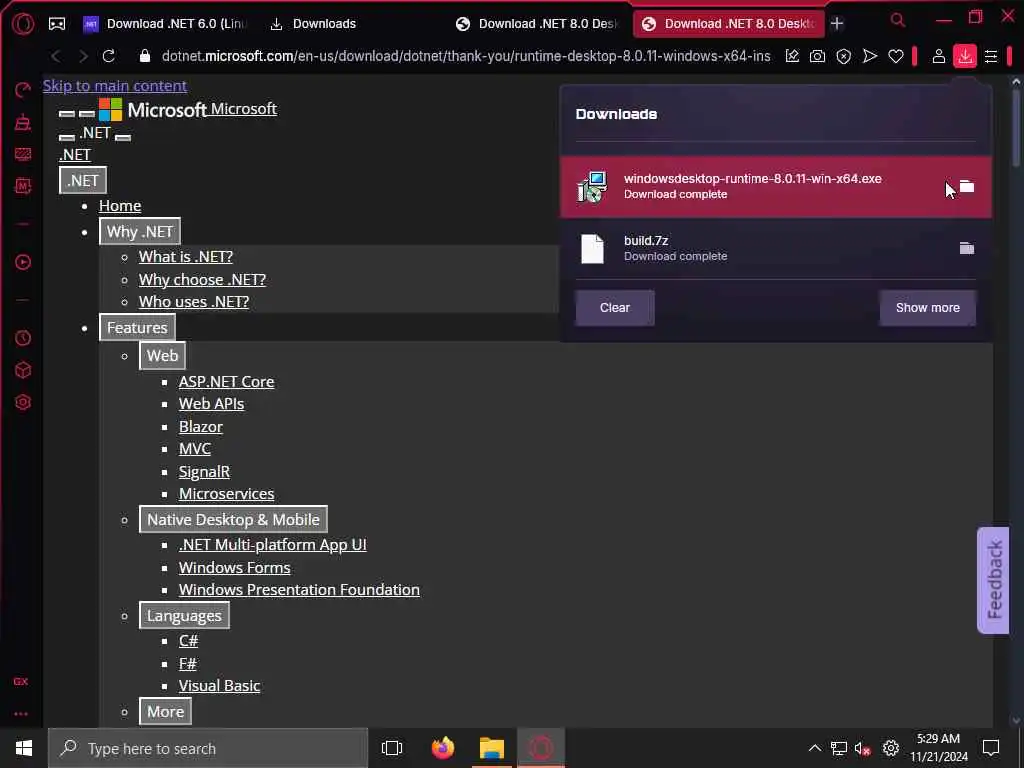Show folder for windowsdesktop-runtime download
The image size is (1024, 768).
pos(967,187)
